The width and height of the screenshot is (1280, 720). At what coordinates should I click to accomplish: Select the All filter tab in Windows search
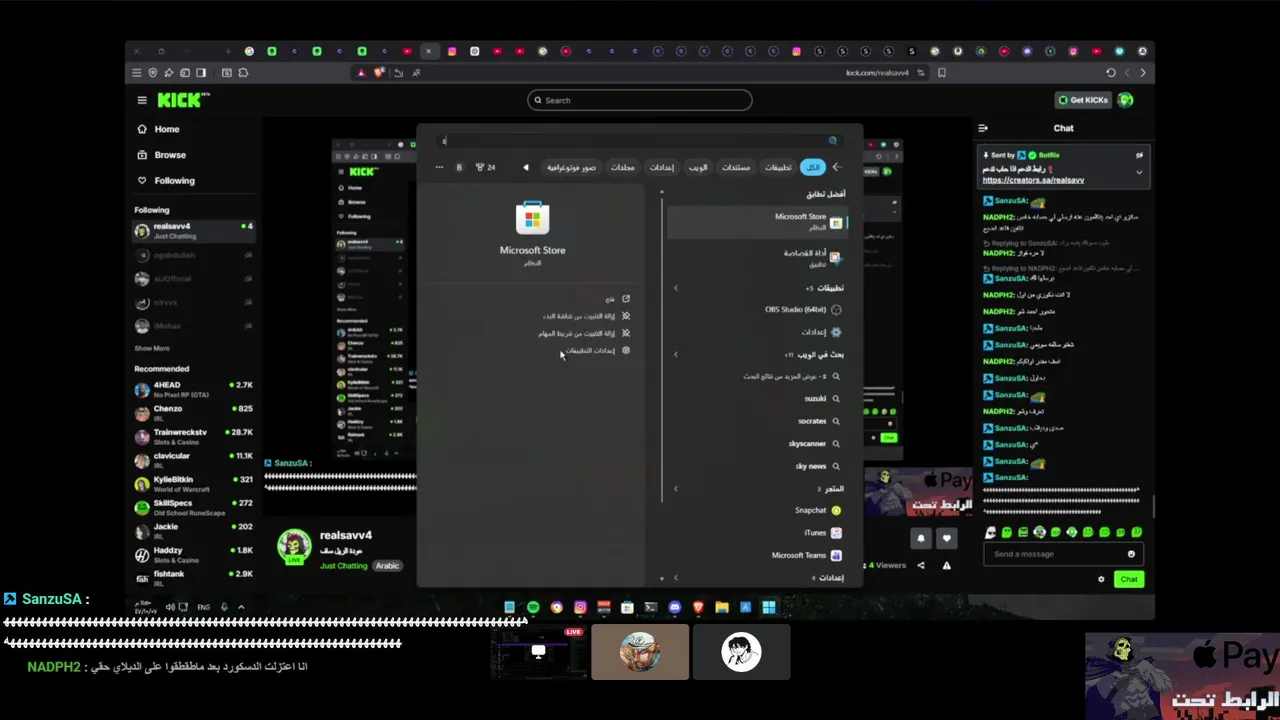pyautogui.click(x=813, y=167)
